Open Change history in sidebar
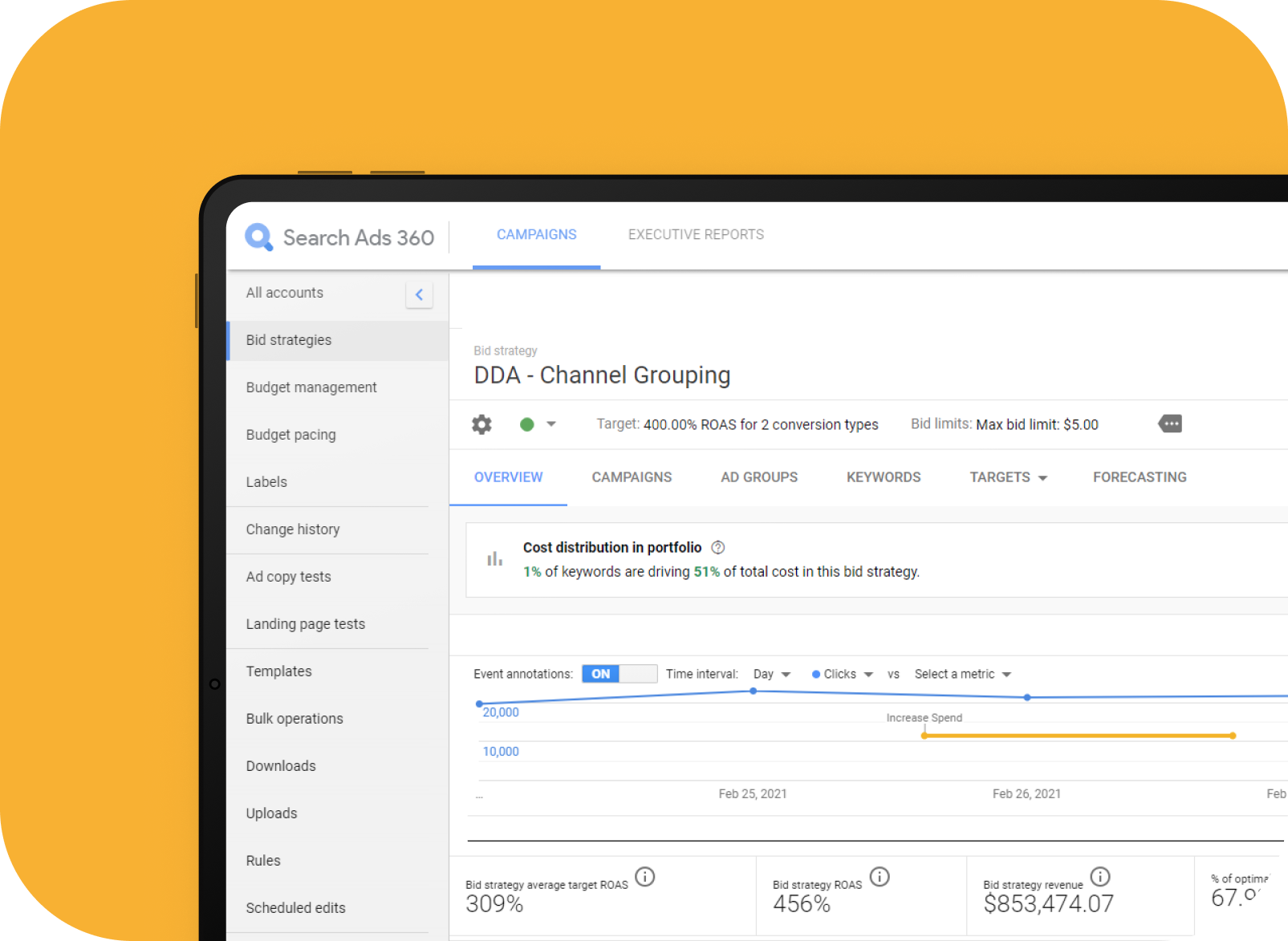Image resolution: width=1288 pixels, height=941 pixels. tap(293, 529)
